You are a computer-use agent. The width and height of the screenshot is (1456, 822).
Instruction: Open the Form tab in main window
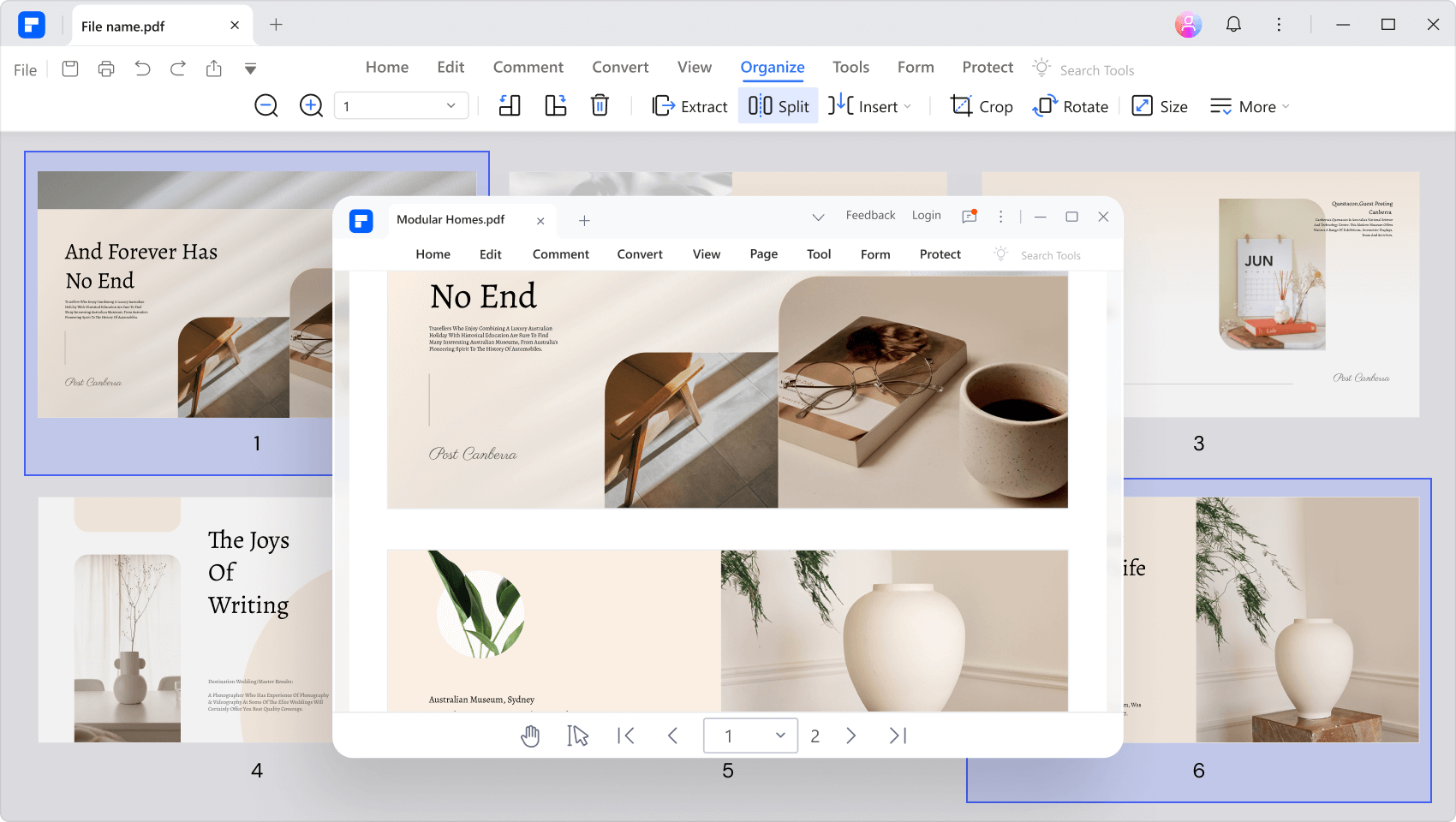pos(916,67)
